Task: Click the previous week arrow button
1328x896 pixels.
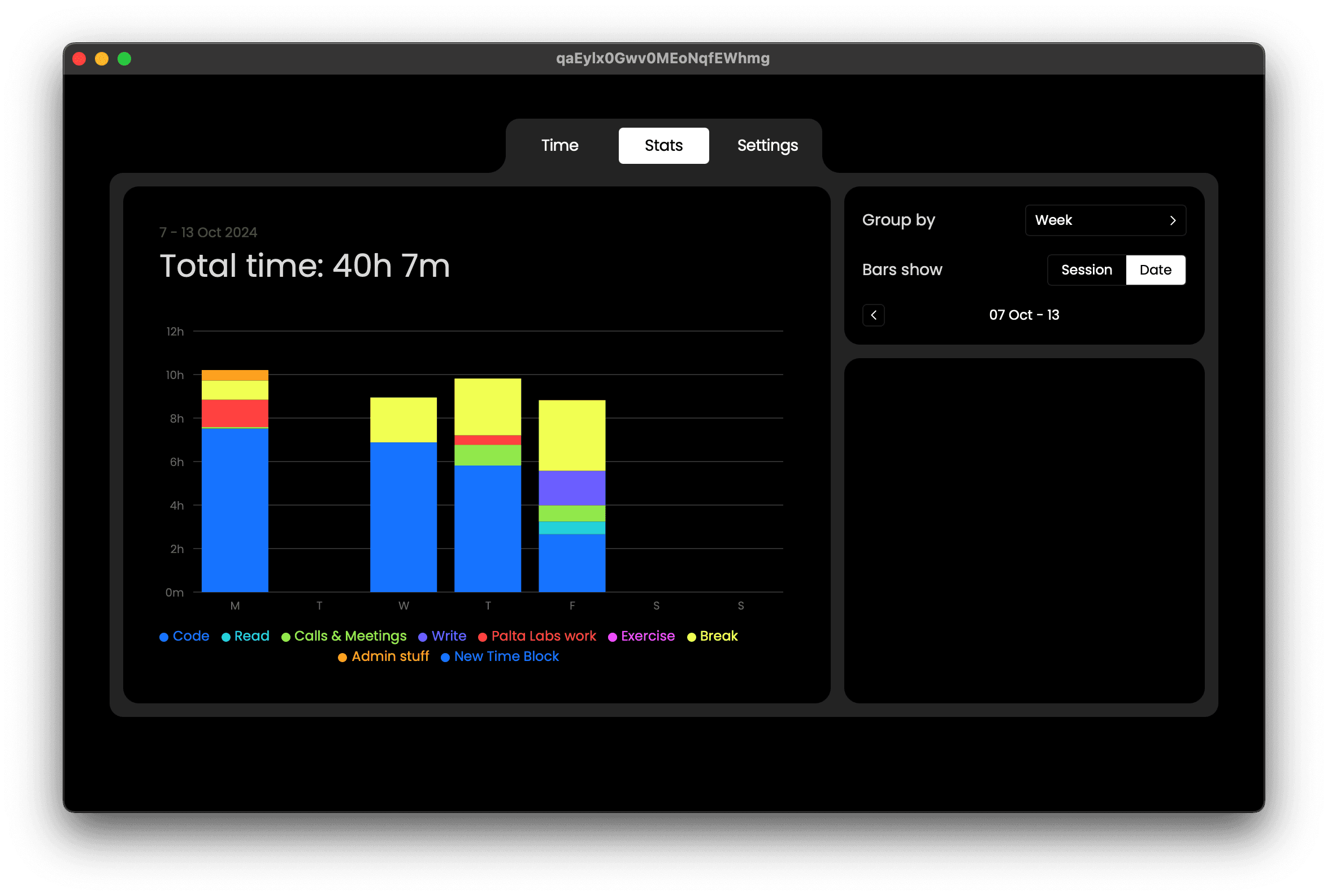Action: [873, 315]
